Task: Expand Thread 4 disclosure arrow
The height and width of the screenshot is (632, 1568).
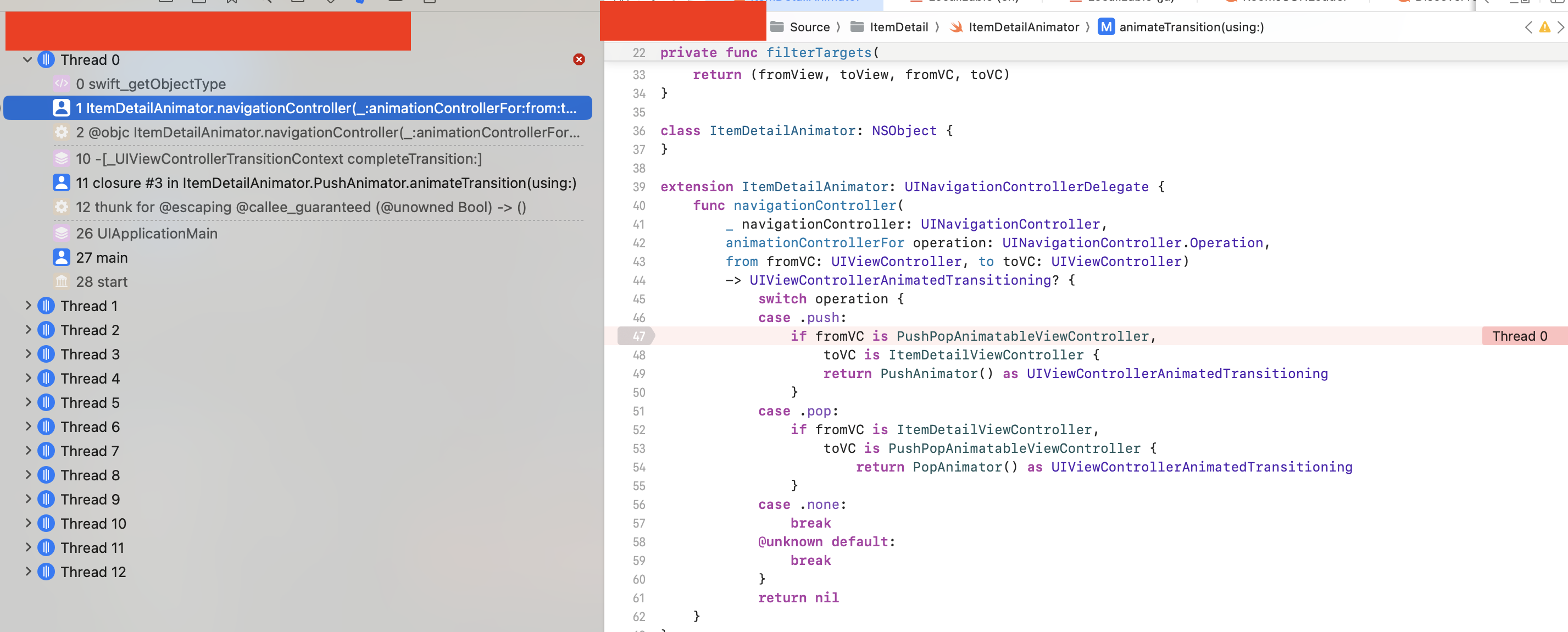Action: 28,378
